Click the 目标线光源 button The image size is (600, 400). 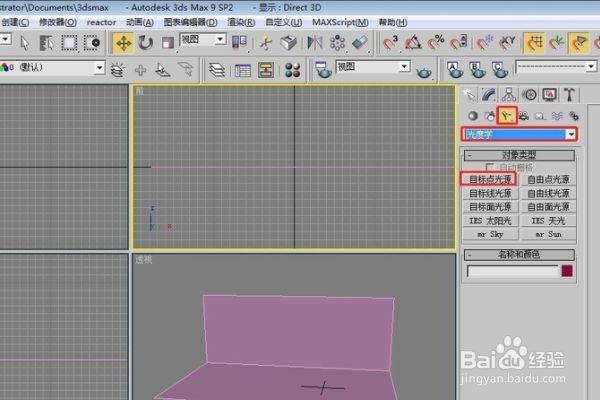pos(490,193)
